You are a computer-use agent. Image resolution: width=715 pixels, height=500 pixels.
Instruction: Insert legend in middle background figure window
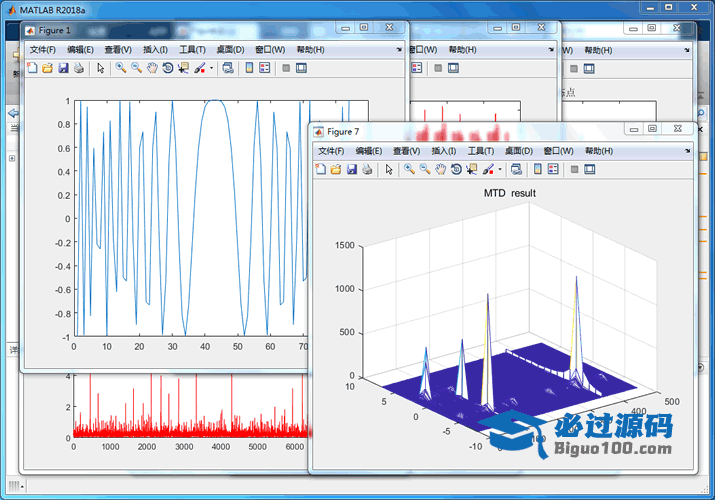(x=417, y=68)
